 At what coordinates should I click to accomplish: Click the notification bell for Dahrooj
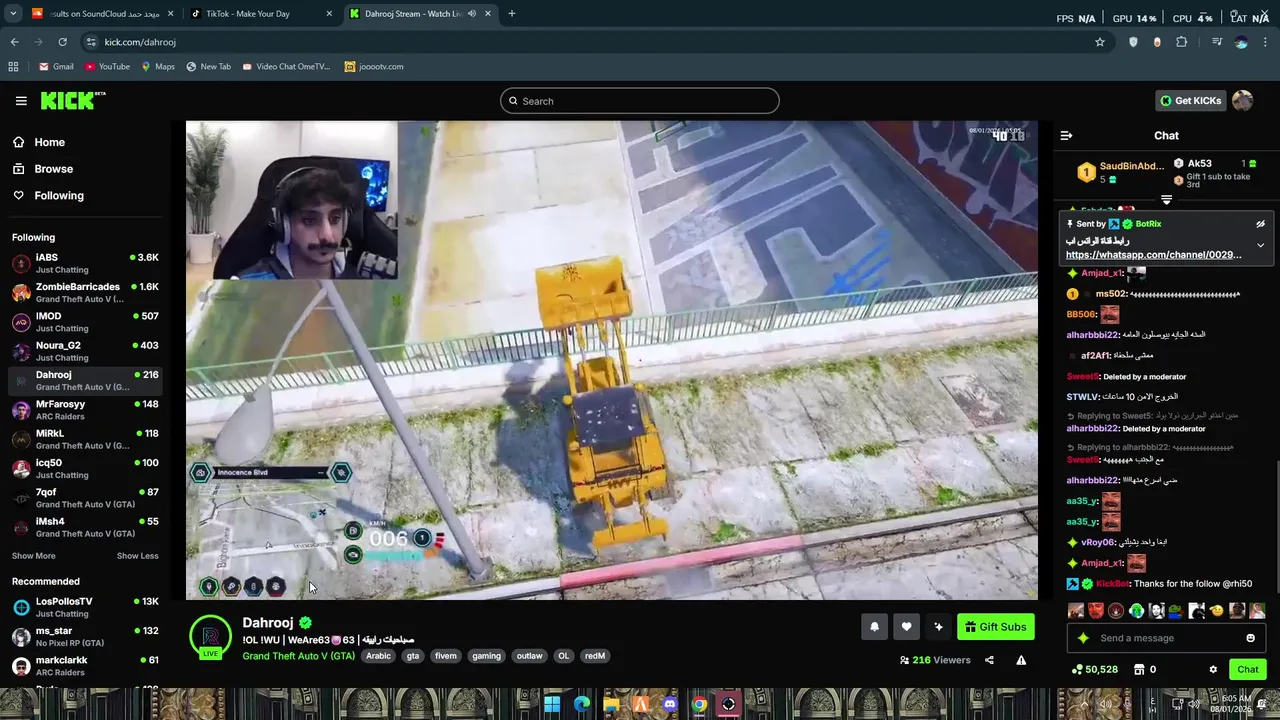[874, 627]
